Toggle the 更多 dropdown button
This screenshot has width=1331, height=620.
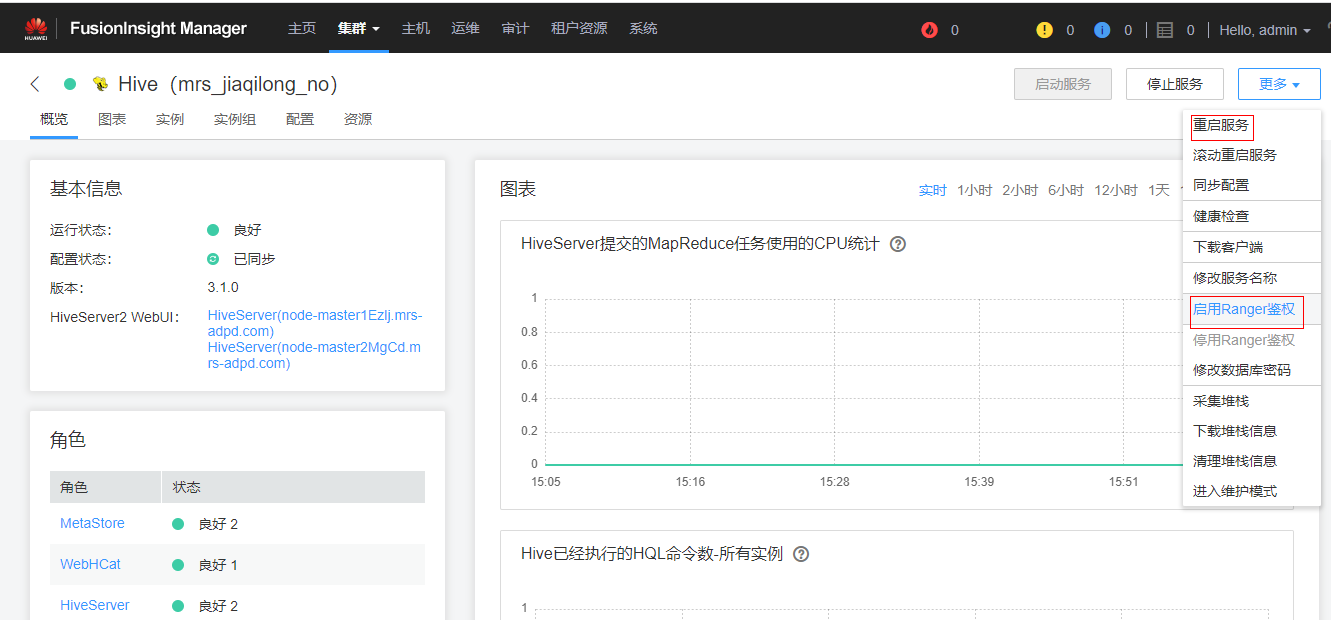click(x=1279, y=84)
